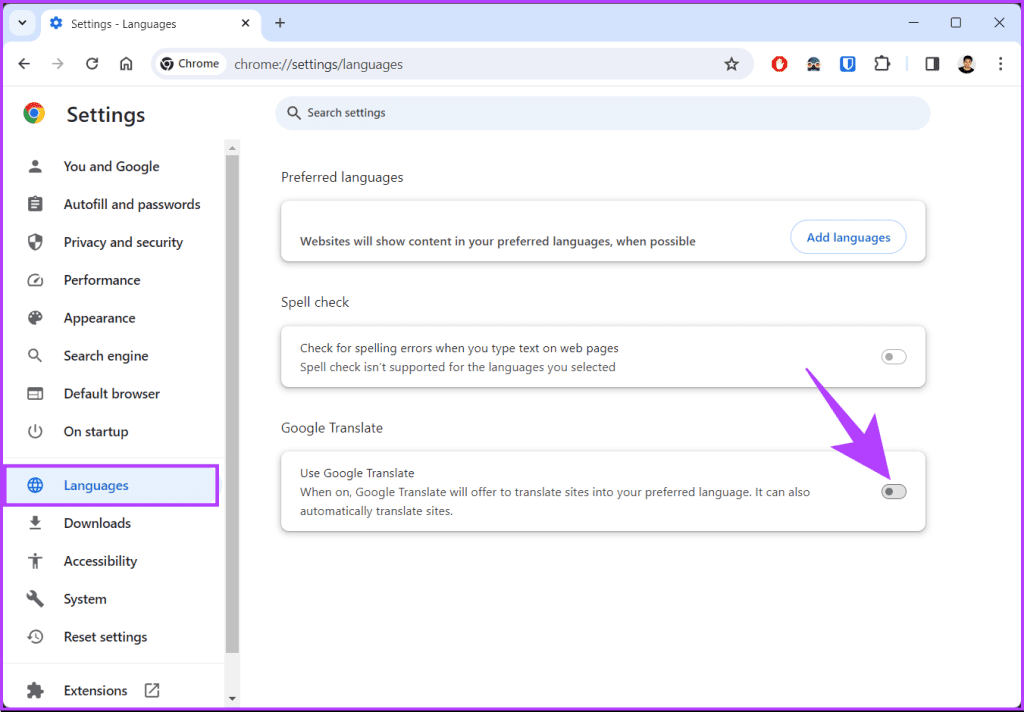Expand the tab search chevron
Screen dimensions: 1024x712
(21, 22)
